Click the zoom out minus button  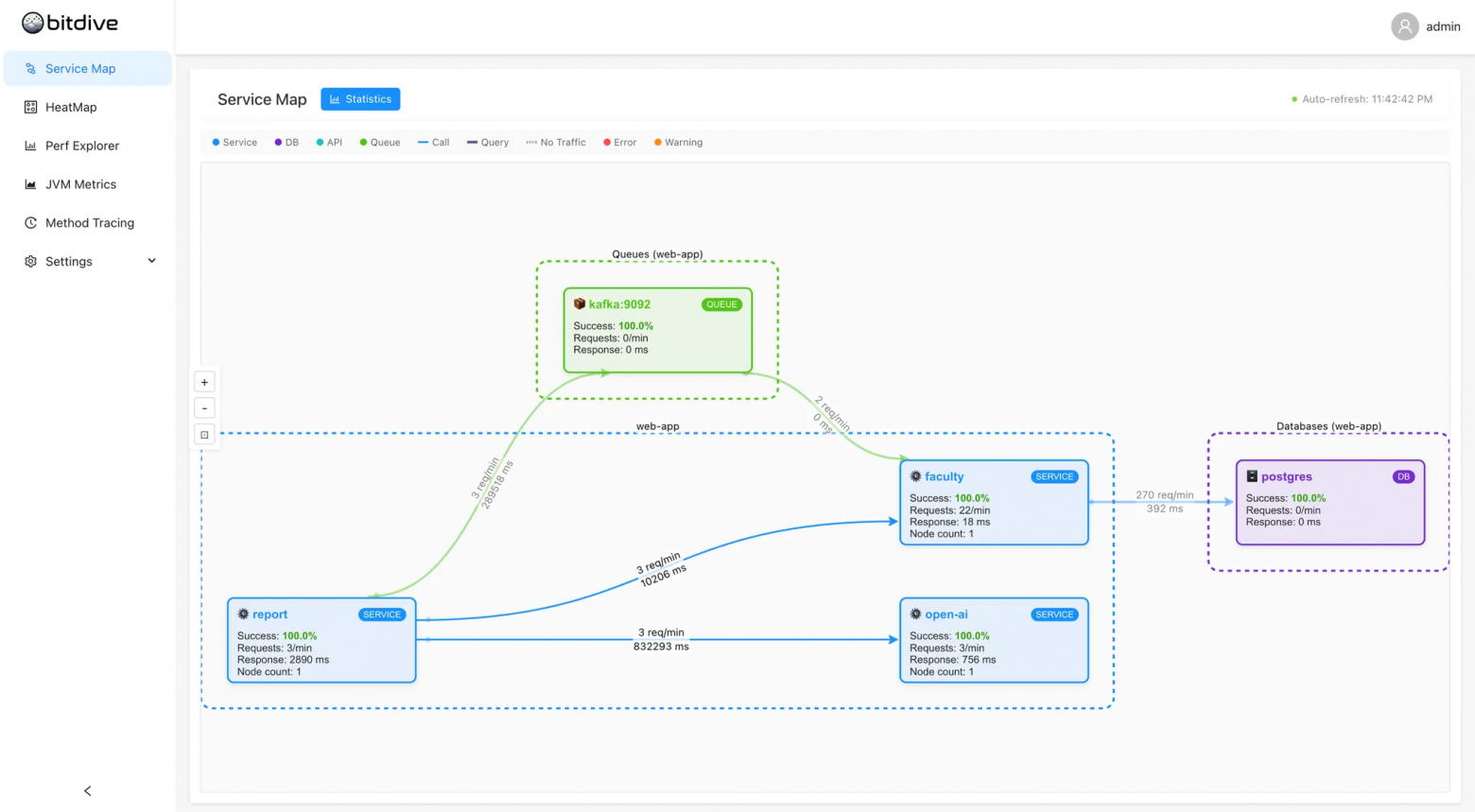tap(204, 408)
